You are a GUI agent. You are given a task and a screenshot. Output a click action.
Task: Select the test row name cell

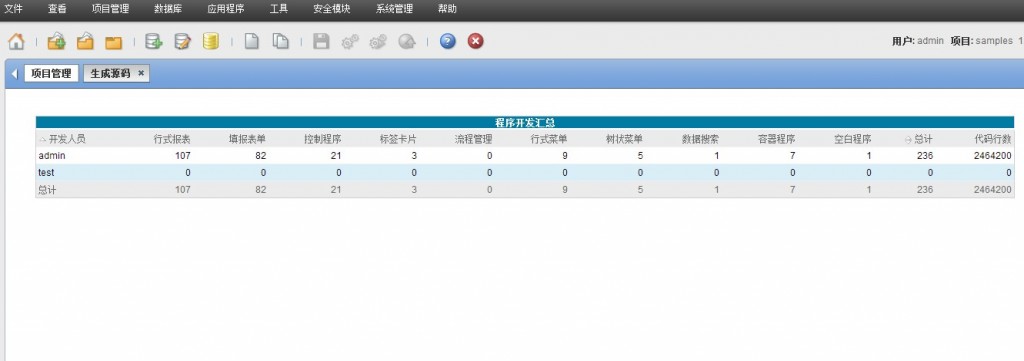pos(46,173)
